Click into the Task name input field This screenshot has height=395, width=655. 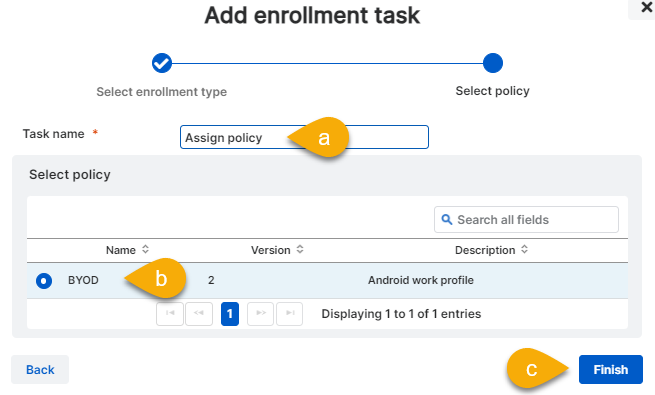[x=304, y=137]
